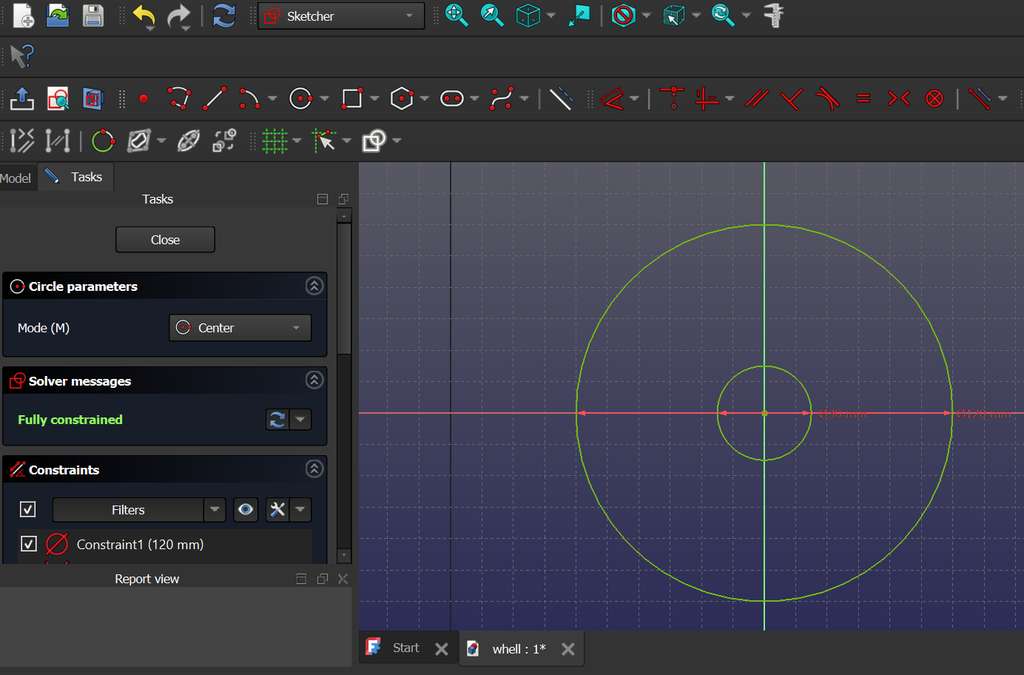
Task: Open the constraints Filters button
Action: [x=128, y=510]
